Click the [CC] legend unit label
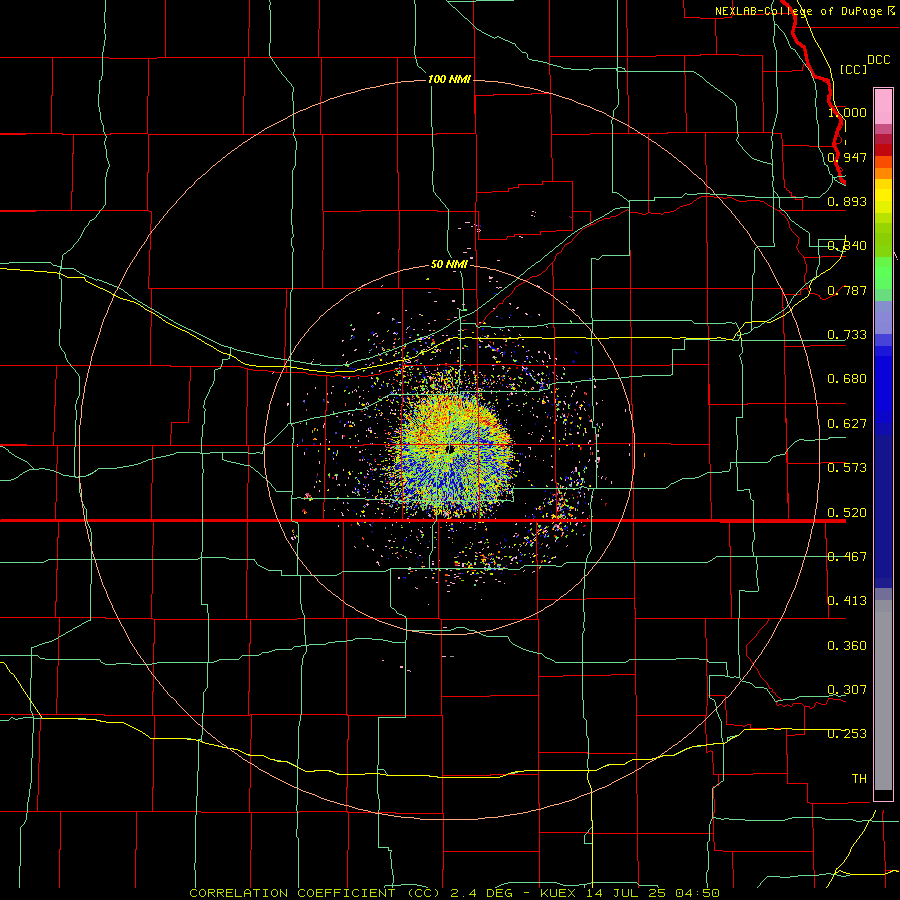This screenshot has height=900, width=900. [x=853, y=69]
